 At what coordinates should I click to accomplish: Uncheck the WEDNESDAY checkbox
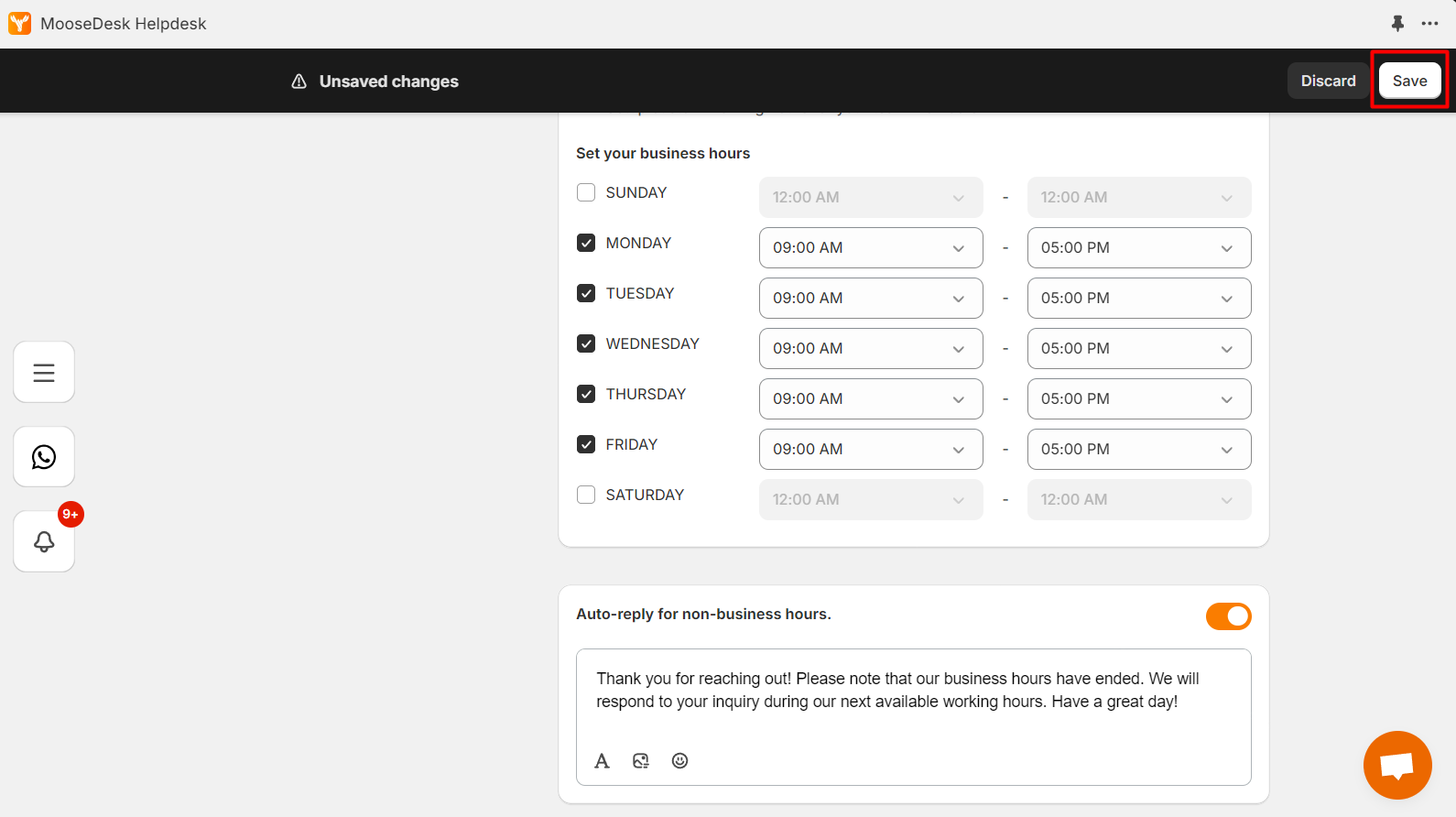tap(586, 343)
